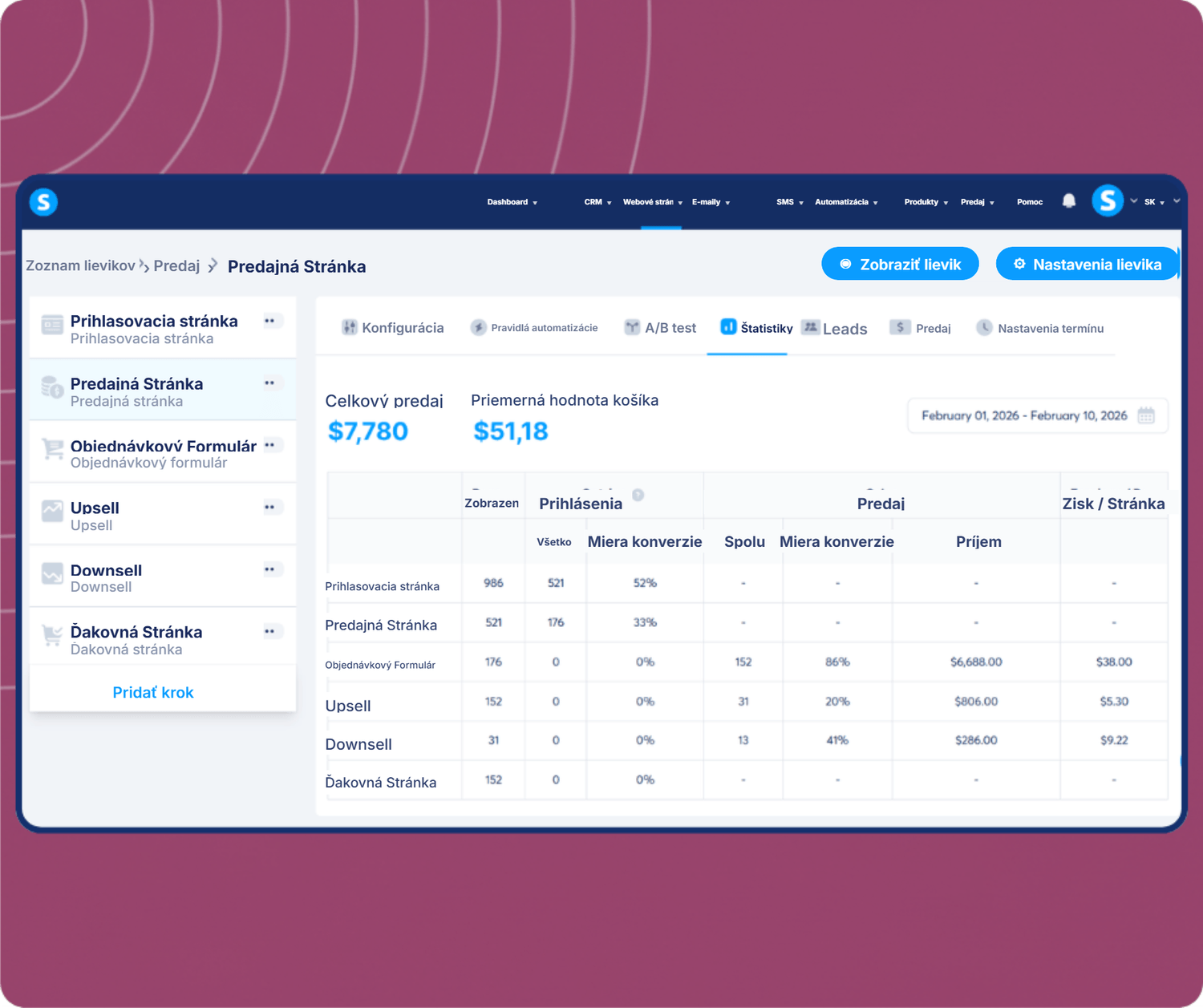Click the calendar icon in the date range field
The image size is (1203, 1008).
(1146, 415)
